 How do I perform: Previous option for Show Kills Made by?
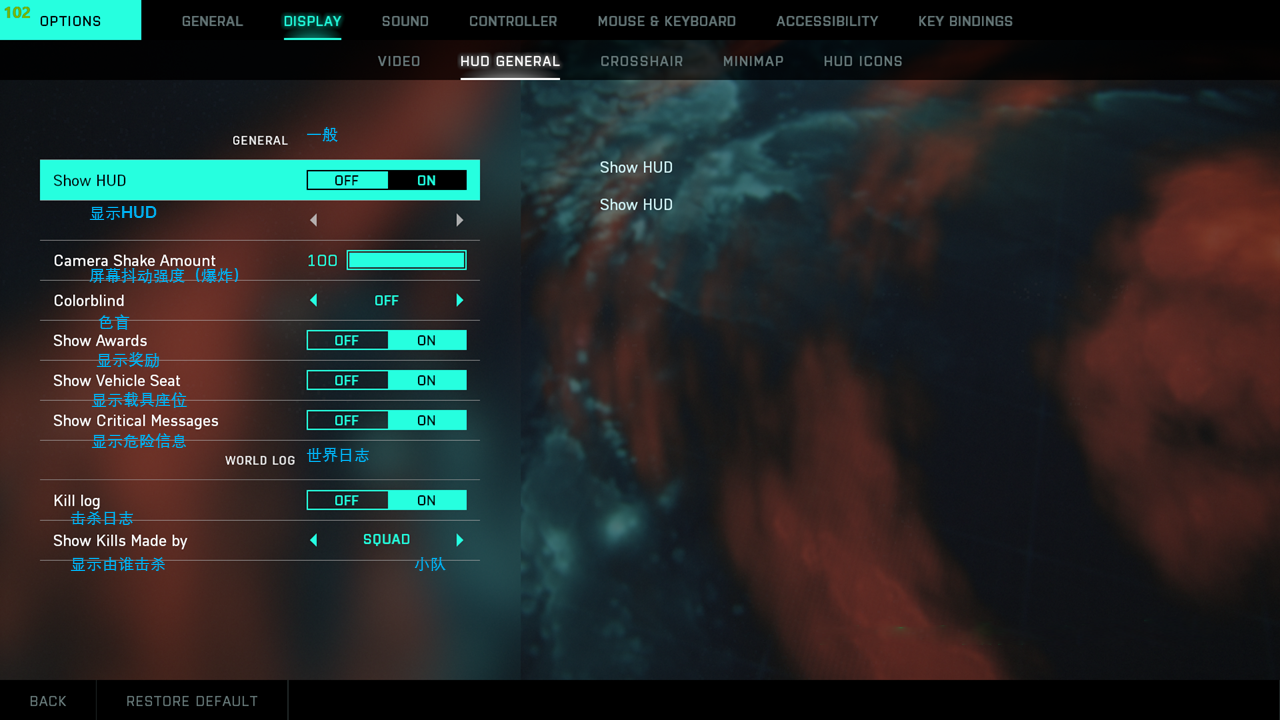(313, 540)
